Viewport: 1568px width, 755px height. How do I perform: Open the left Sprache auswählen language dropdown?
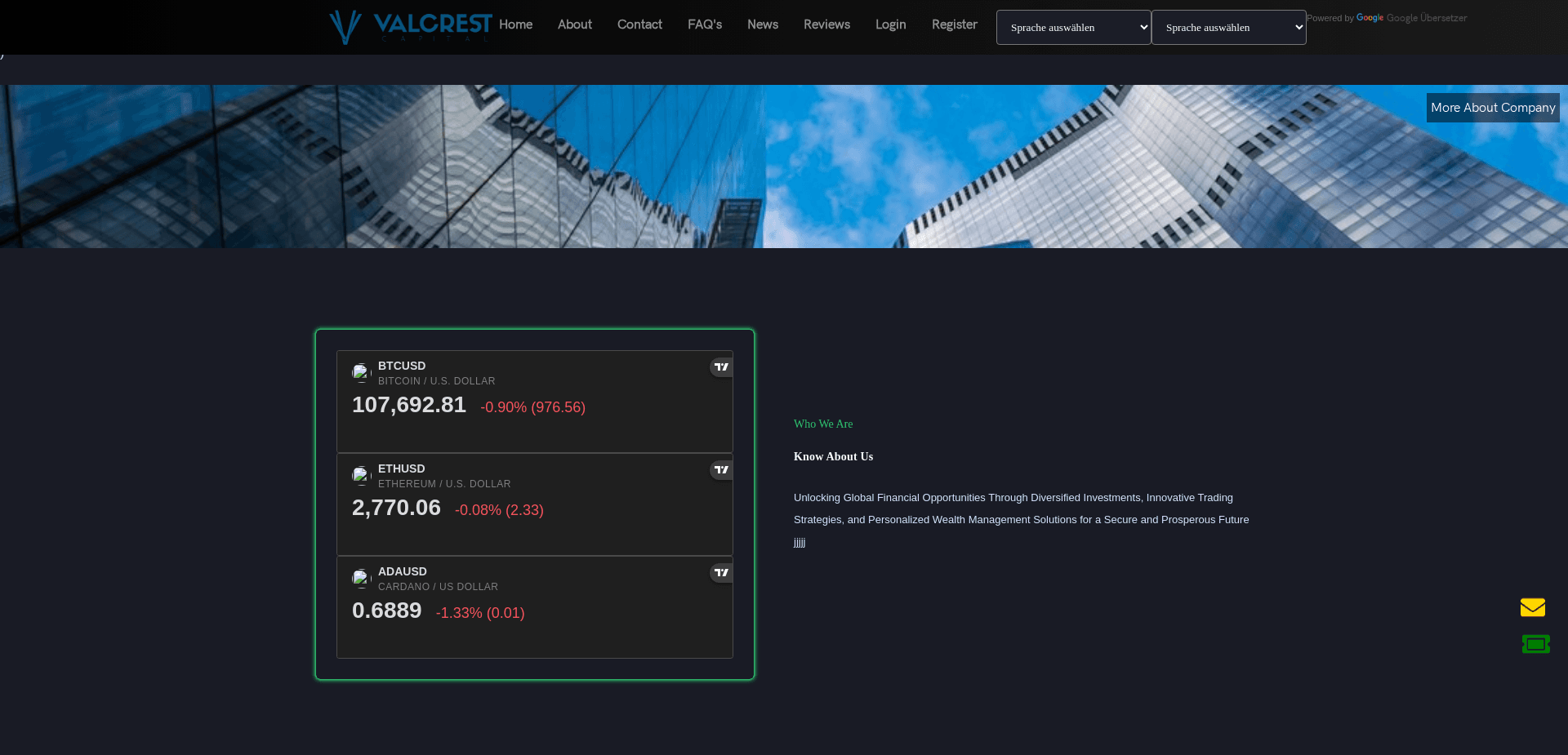[x=1072, y=27]
